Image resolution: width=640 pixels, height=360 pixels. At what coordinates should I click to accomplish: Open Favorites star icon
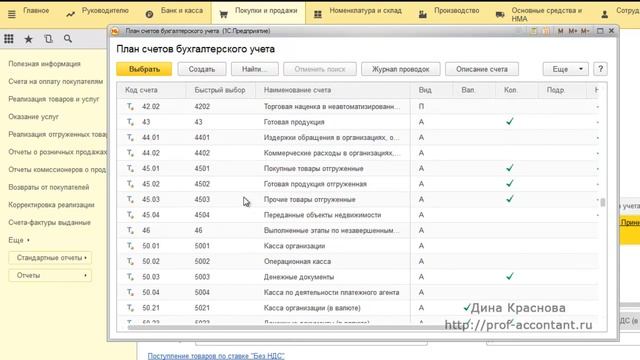(29, 39)
